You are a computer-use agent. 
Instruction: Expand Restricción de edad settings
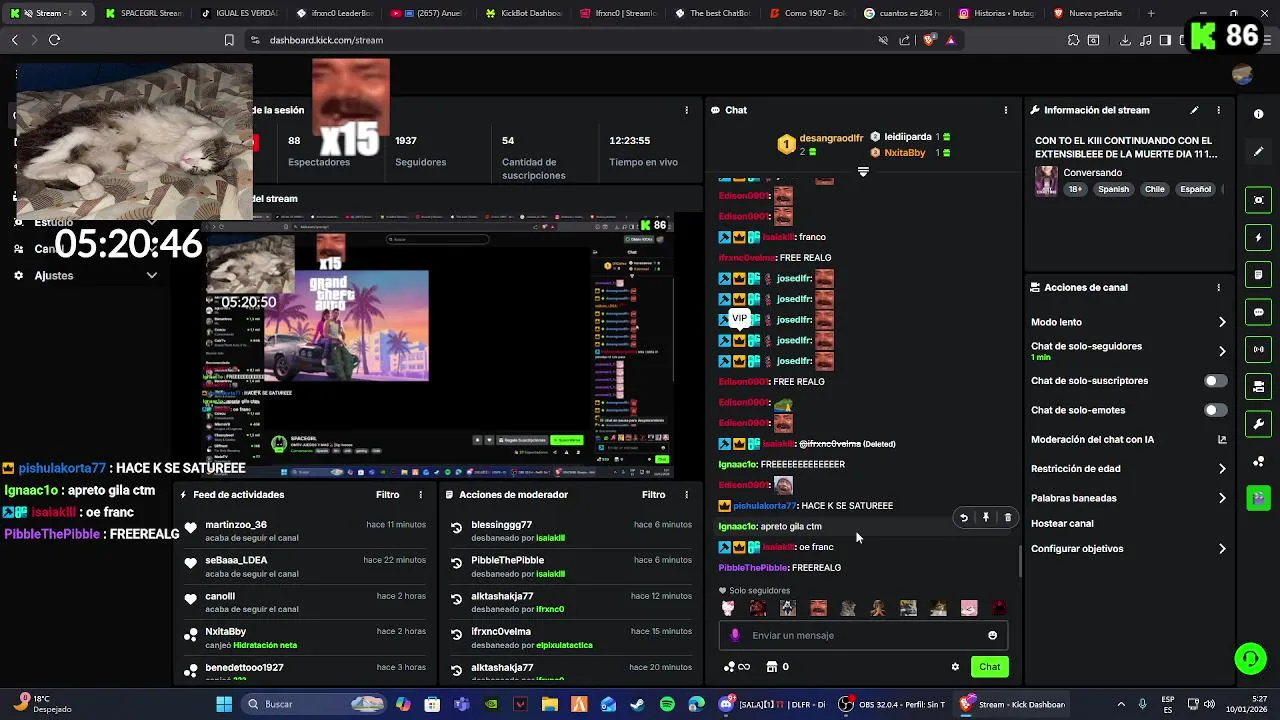(1222, 468)
